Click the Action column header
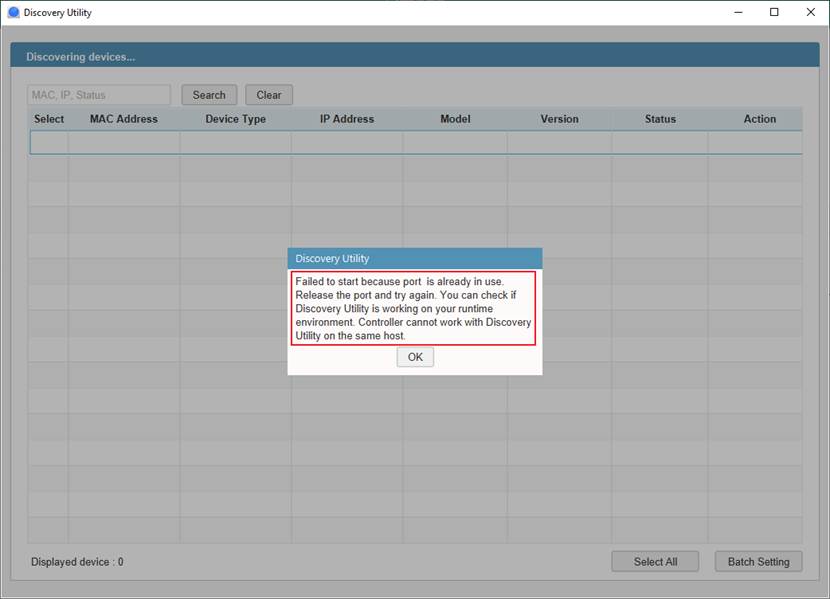Screen dimensions: 830x599 click(x=759, y=119)
